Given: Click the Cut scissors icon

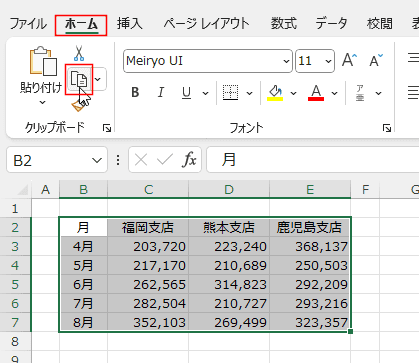Looking at the screenshot, I should point(79,53).
